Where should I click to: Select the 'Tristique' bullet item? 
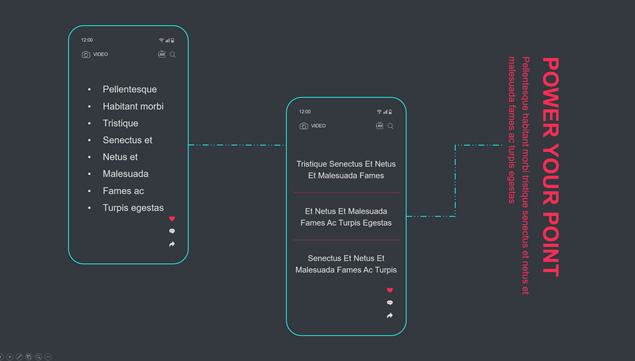point(120,123)
